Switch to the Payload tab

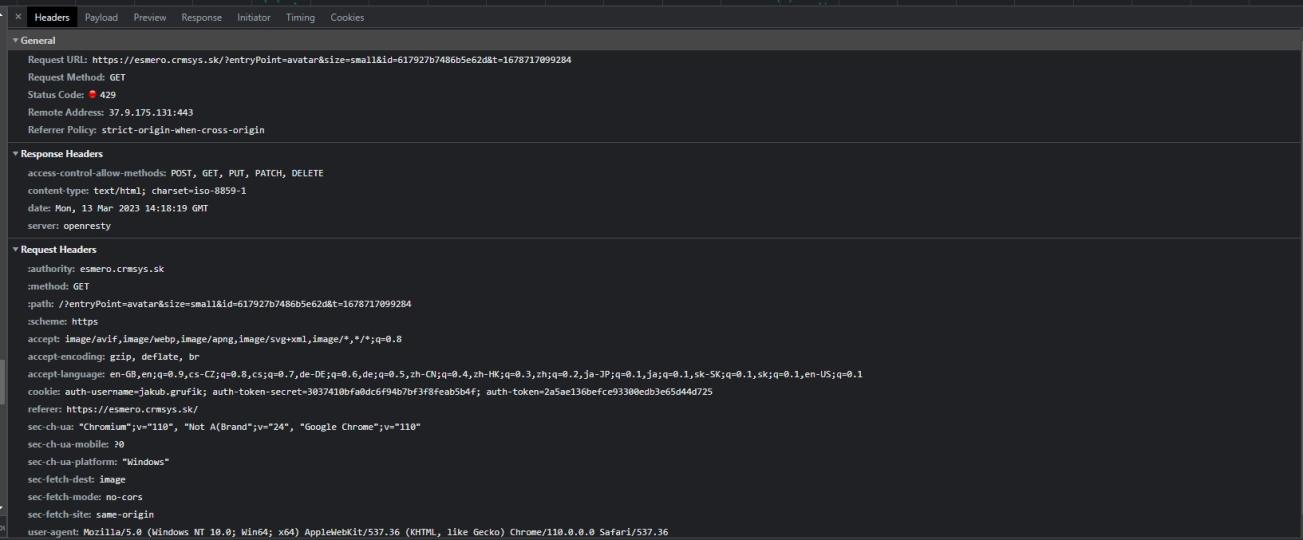pyautogui.click(x=101, y=18)
